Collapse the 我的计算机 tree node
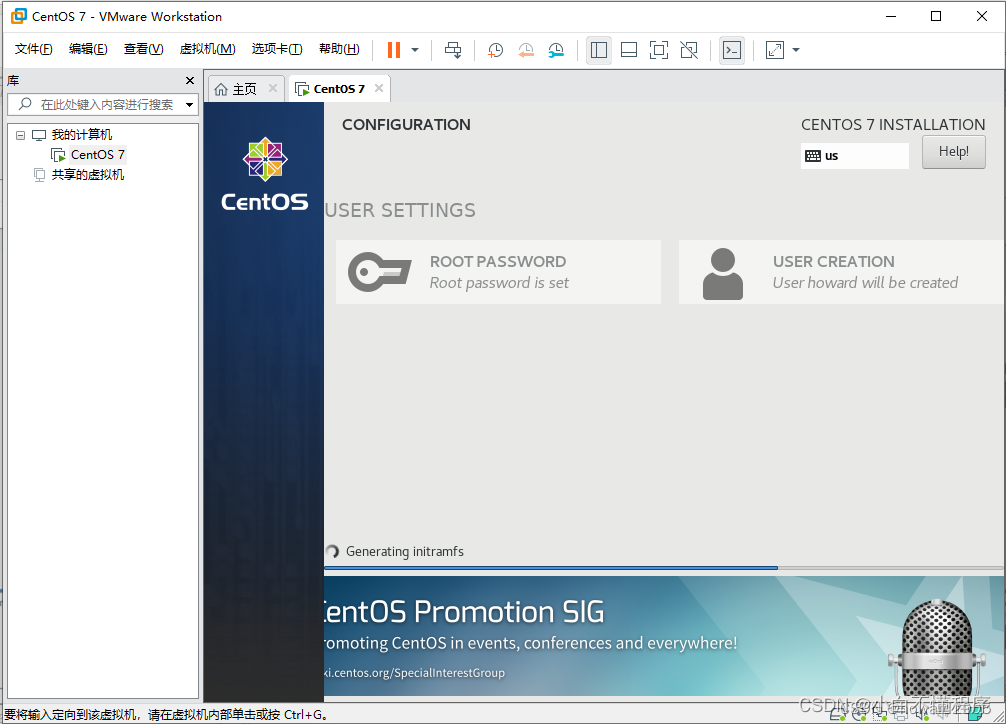Viewport: 1006px width, 724px height. coord(21,135)
